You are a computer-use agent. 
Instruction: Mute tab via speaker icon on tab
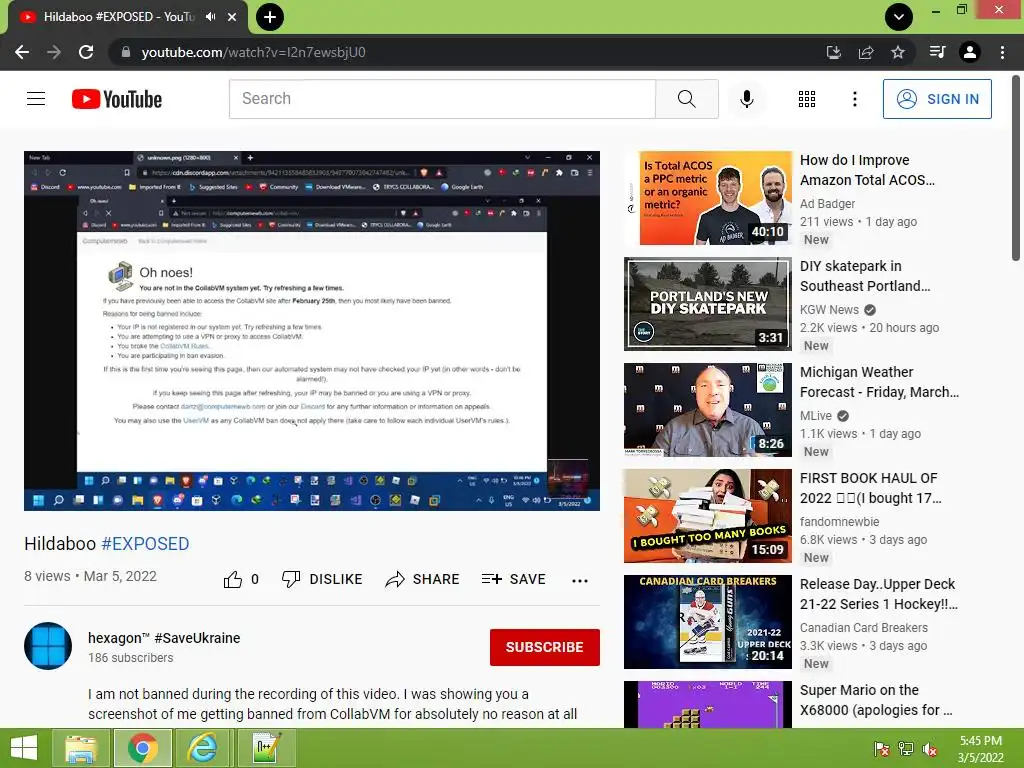tap(210, 17)
